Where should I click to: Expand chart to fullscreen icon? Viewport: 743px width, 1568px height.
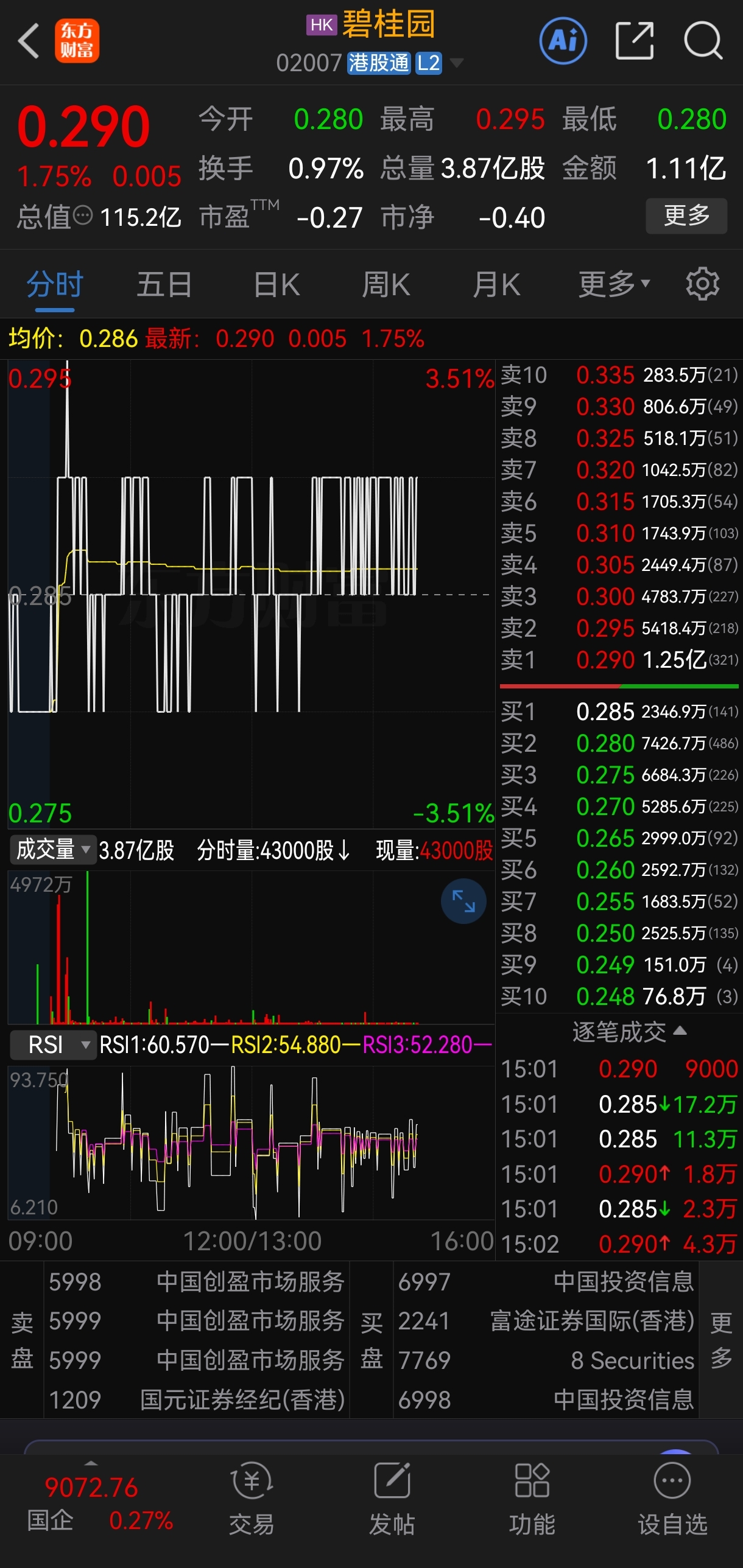pos(463,901)
